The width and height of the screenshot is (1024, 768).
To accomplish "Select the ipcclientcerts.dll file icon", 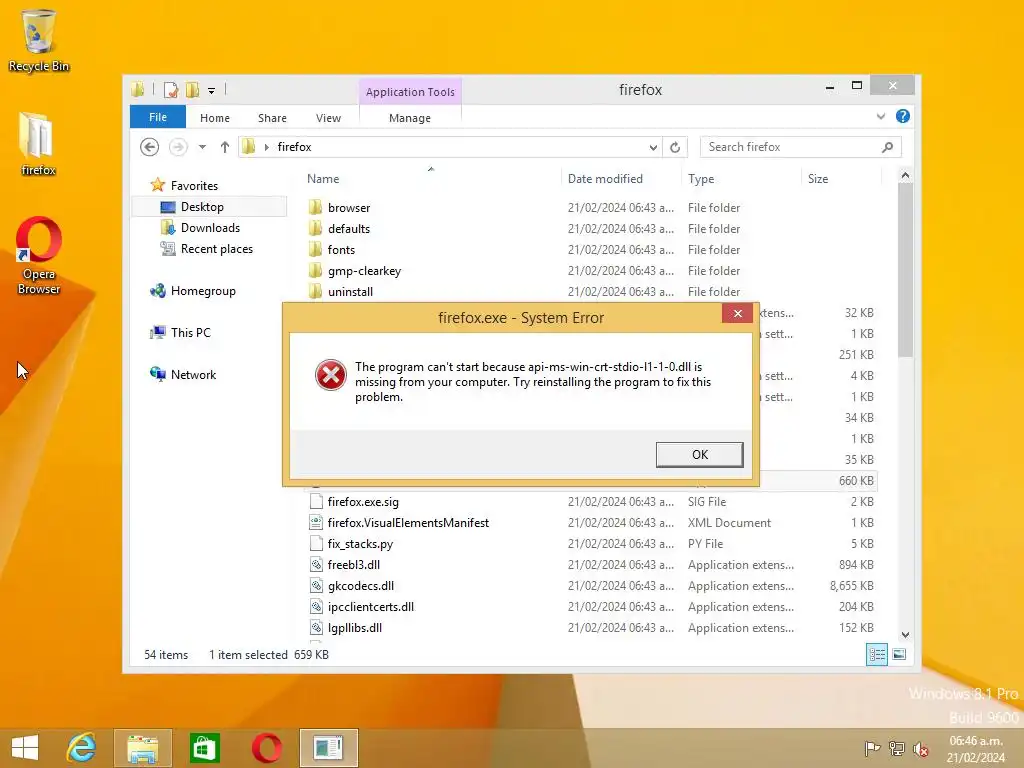I will point(316,607).
